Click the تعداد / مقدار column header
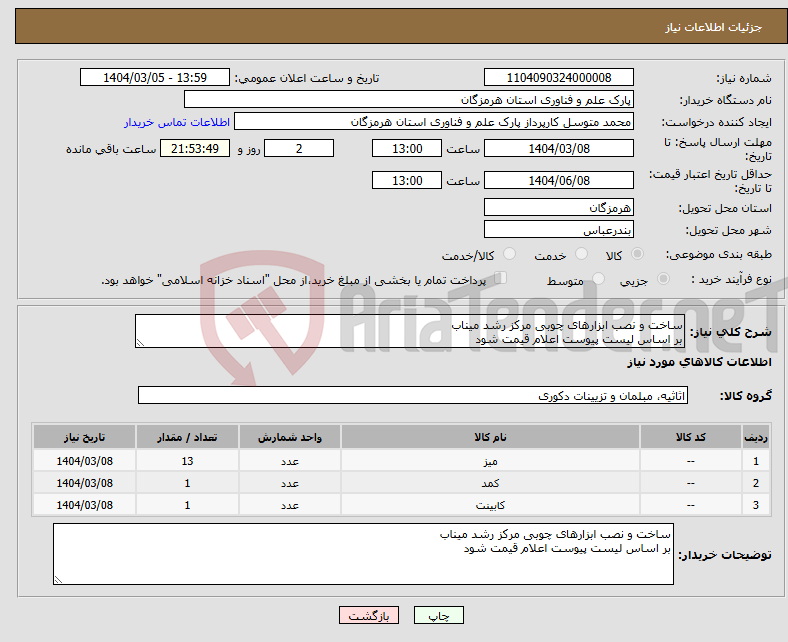 point(187,437)
